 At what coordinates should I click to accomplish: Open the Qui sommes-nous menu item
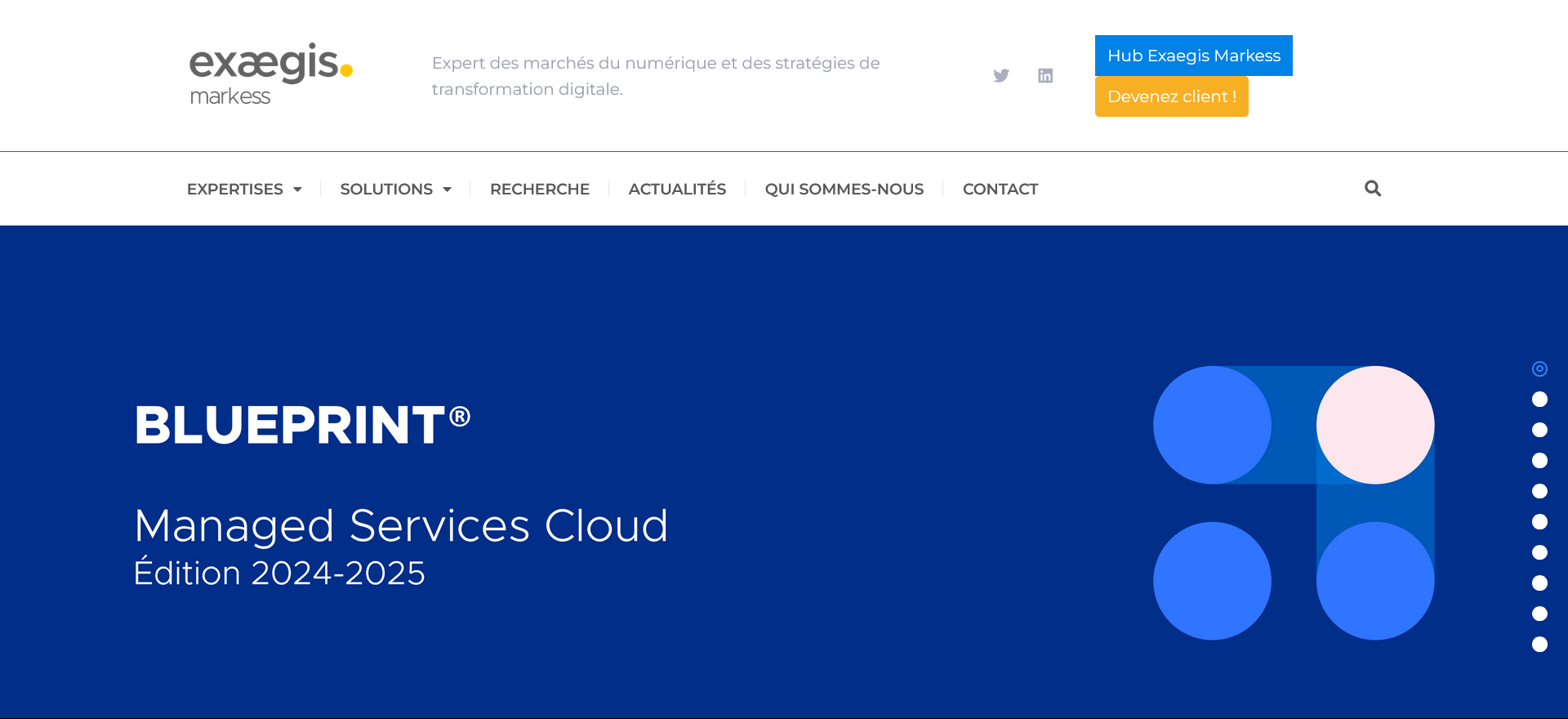pos(844,190)
